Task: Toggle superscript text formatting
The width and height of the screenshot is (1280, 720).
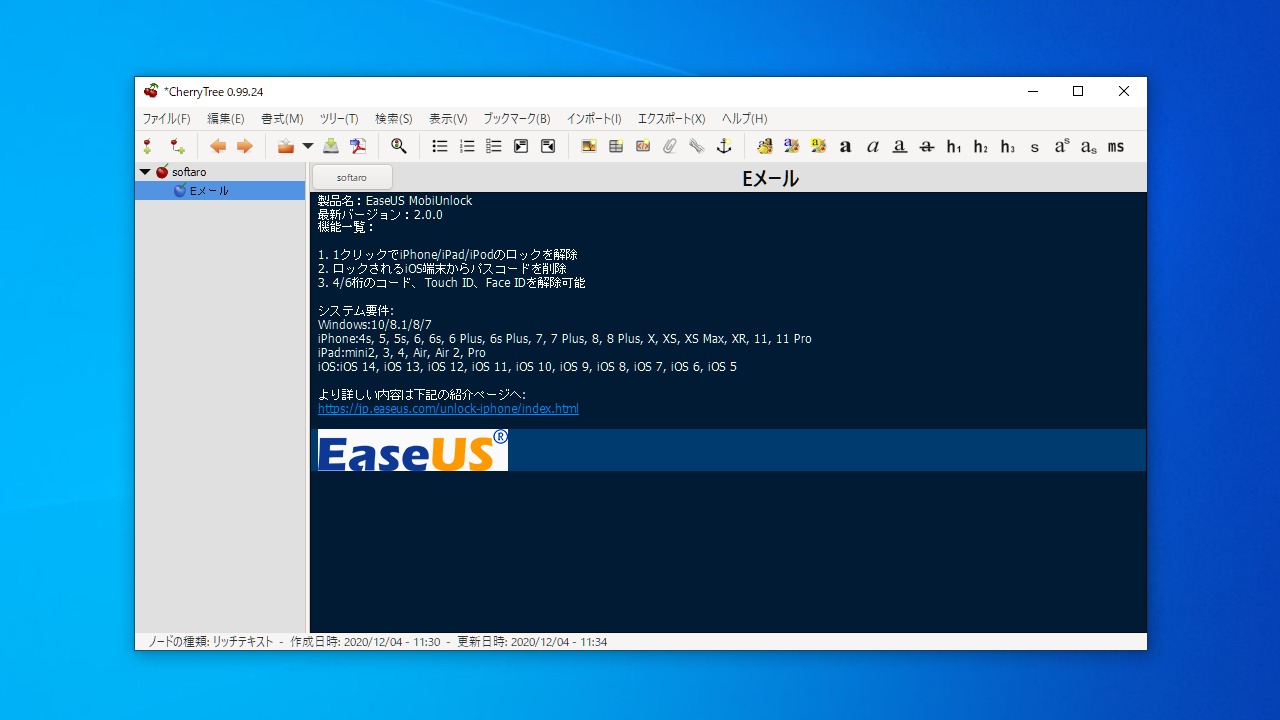Action: tap(1062, 146)
